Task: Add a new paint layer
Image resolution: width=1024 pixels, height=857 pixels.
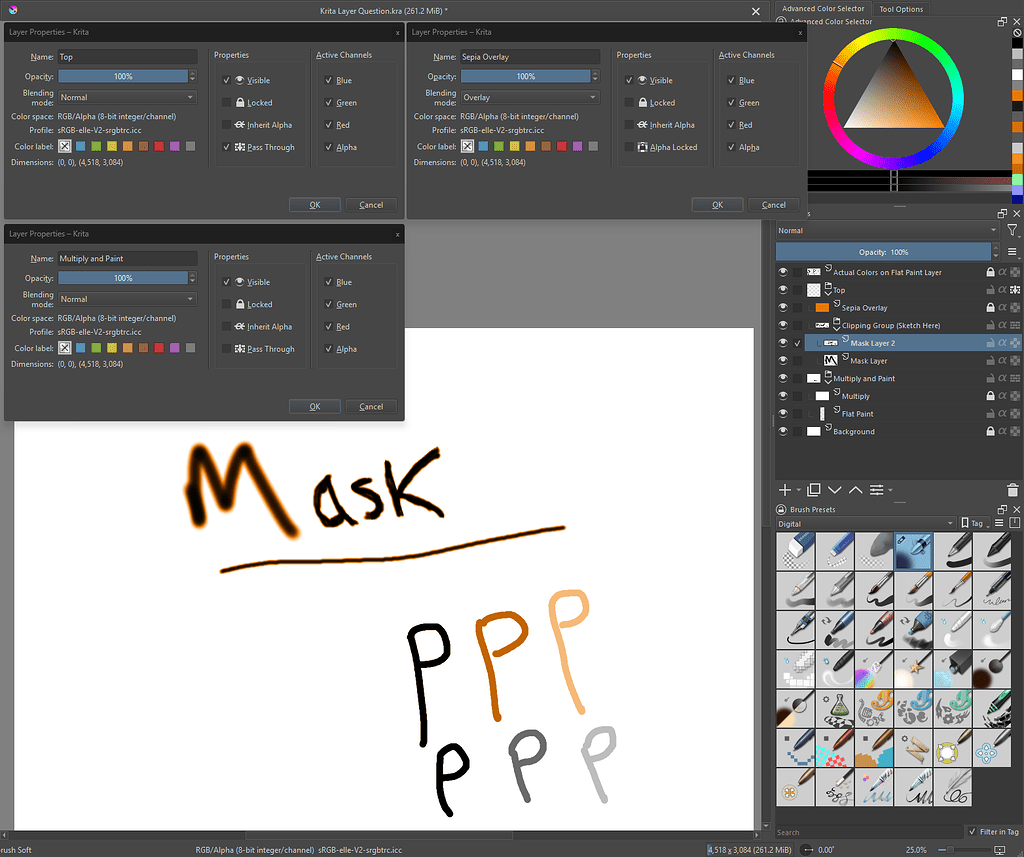Action: pyautogui.click(x=785, y=490)
